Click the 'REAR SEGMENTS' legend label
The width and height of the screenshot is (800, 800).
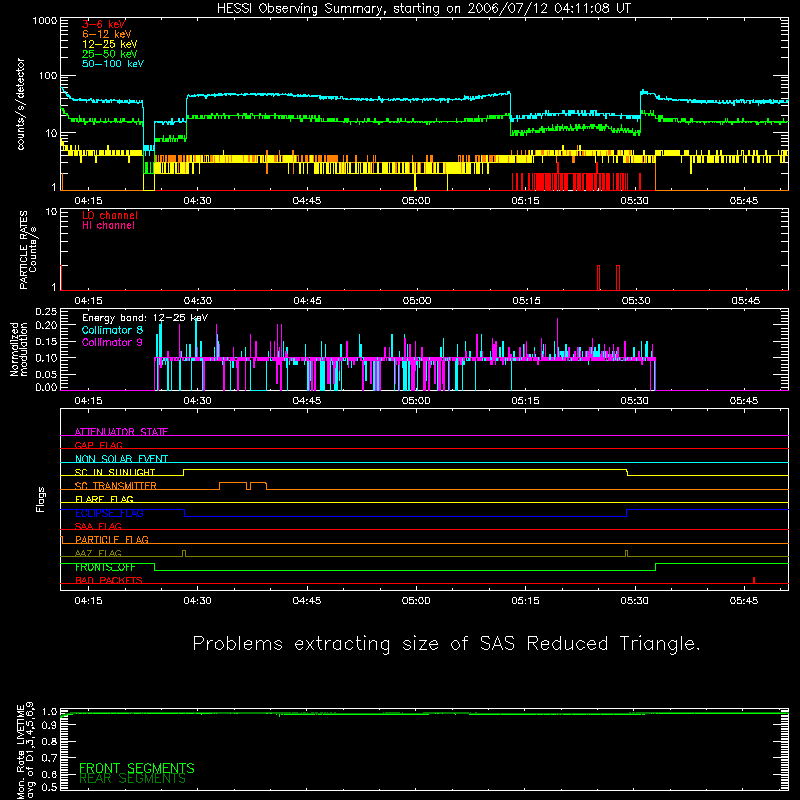click(x=132, y=779)
